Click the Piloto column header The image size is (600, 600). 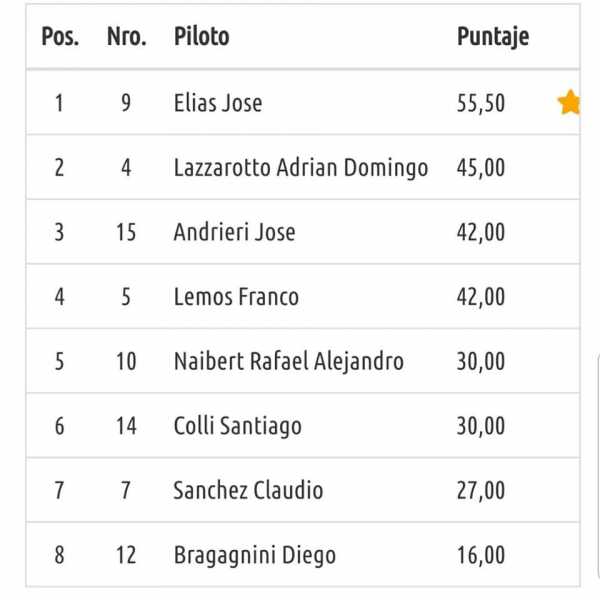click(201, 37)
